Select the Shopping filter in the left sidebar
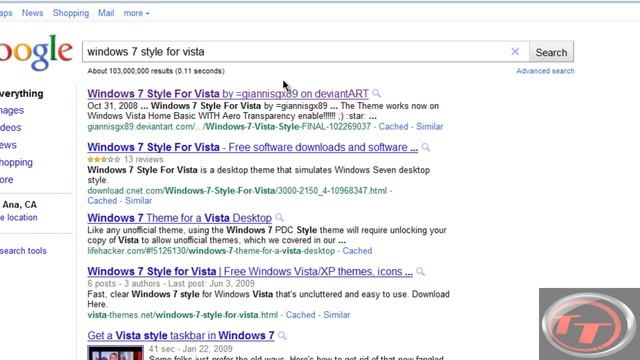The image size is (640, 360). [x=16, y=162]
